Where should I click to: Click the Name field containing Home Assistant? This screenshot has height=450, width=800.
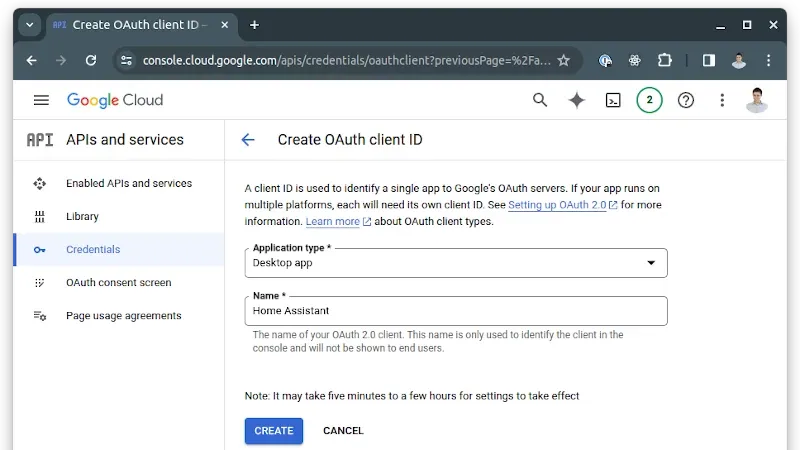pyautogui.click(x=456, y=311)
